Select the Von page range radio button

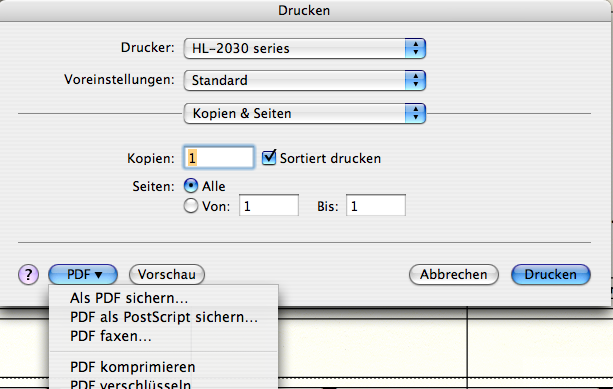[x=191, y=206]
